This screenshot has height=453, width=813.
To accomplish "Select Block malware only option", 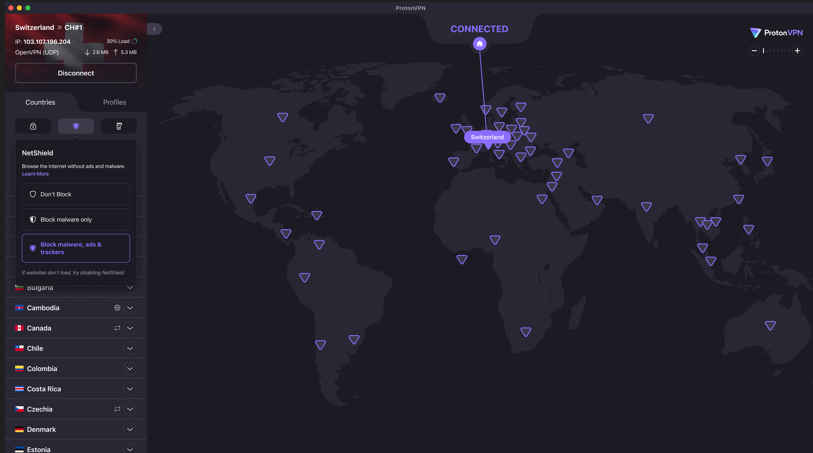I will point(76,219).
